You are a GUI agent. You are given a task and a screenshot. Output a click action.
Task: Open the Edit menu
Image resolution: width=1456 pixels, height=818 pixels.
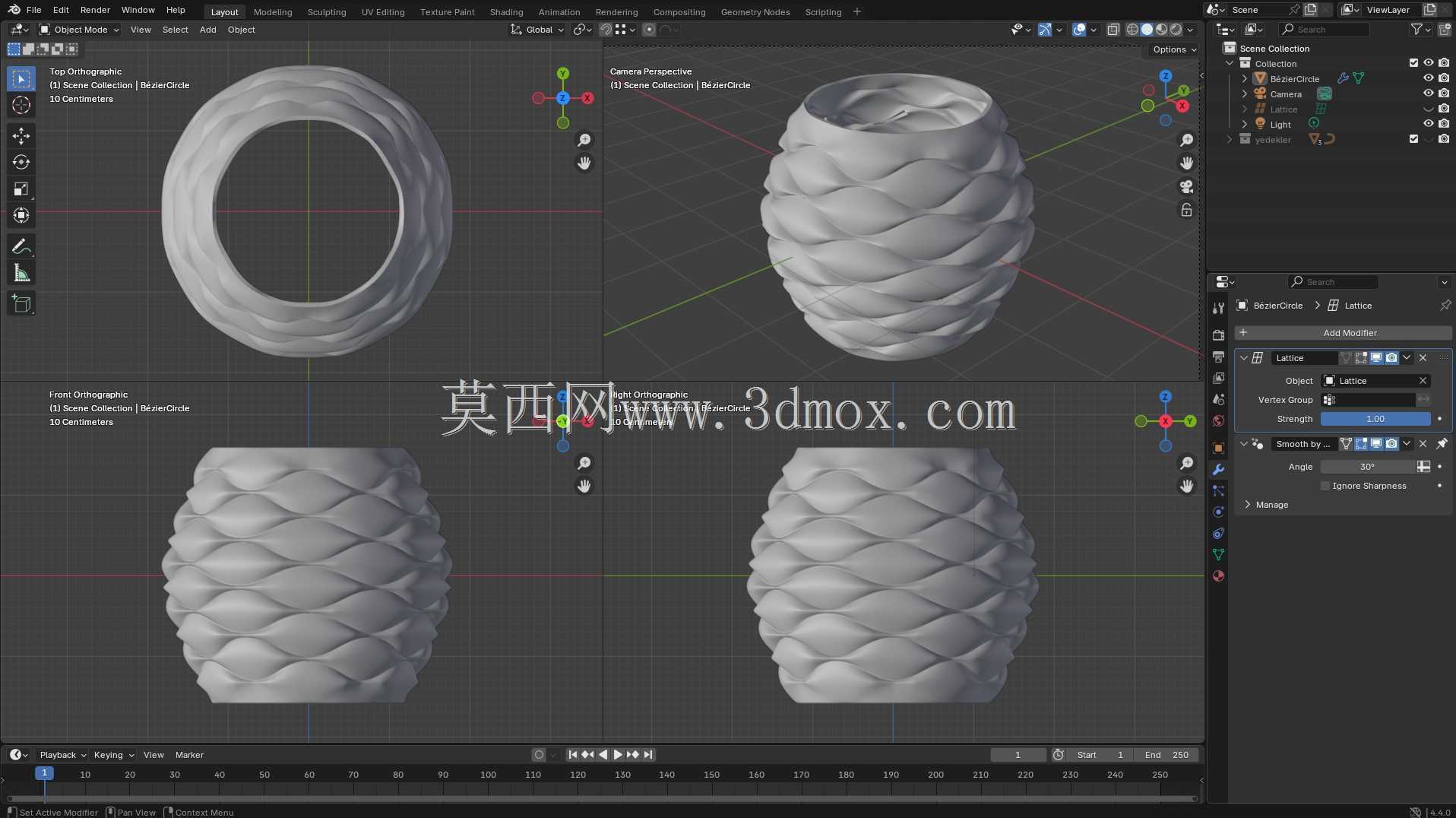click(61, 10)
